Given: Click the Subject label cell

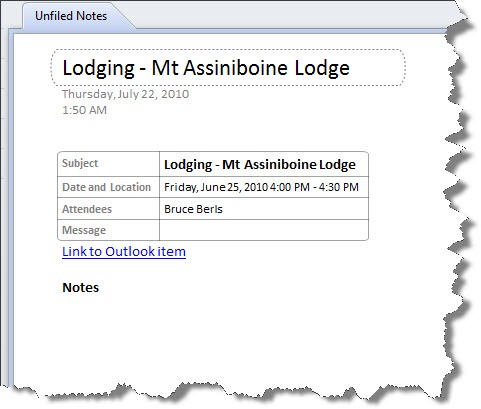Looking at the screenshot, I should (x=109, y=164).
